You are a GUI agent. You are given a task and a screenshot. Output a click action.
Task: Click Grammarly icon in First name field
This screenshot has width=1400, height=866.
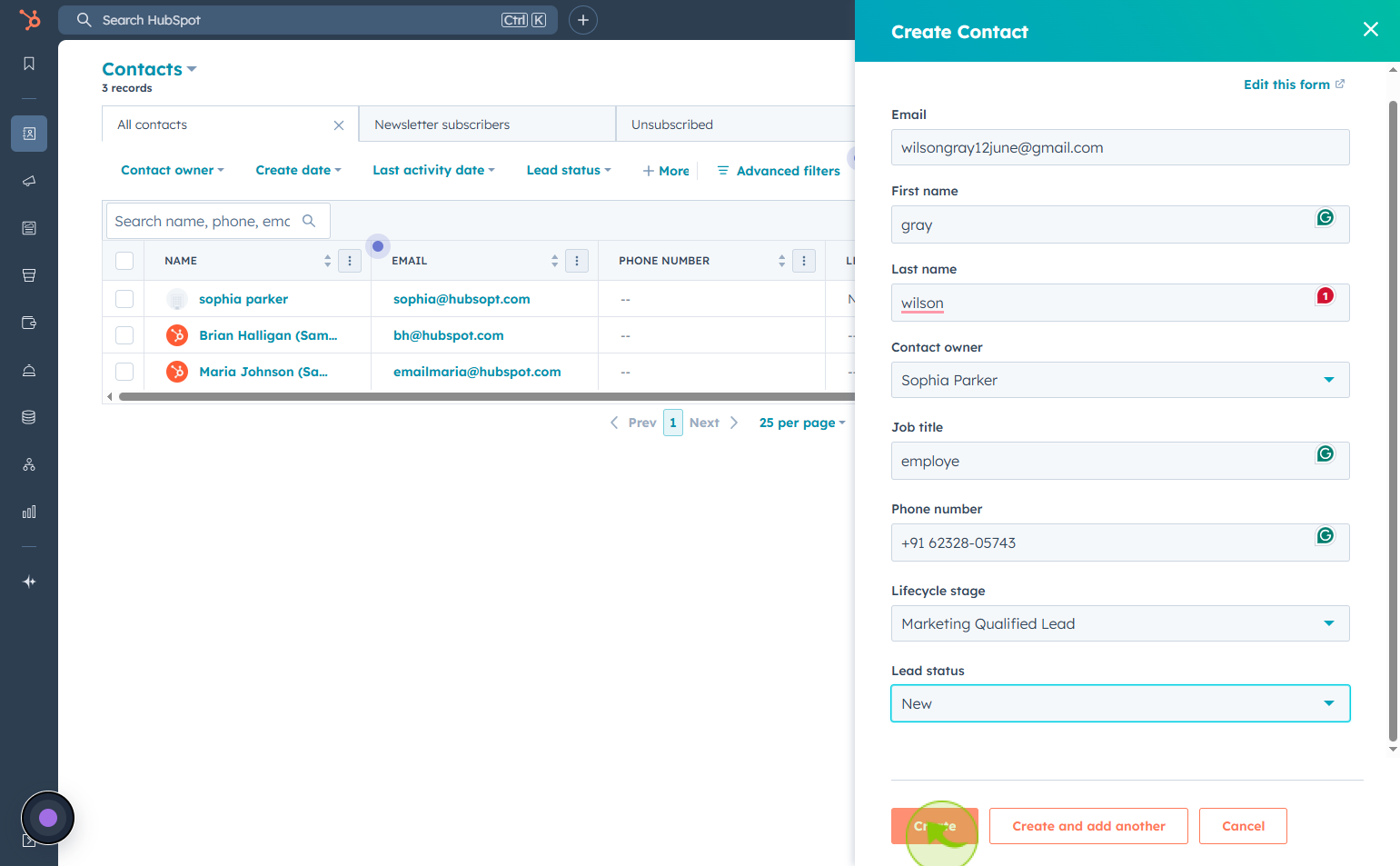(x=1326, y=217)
